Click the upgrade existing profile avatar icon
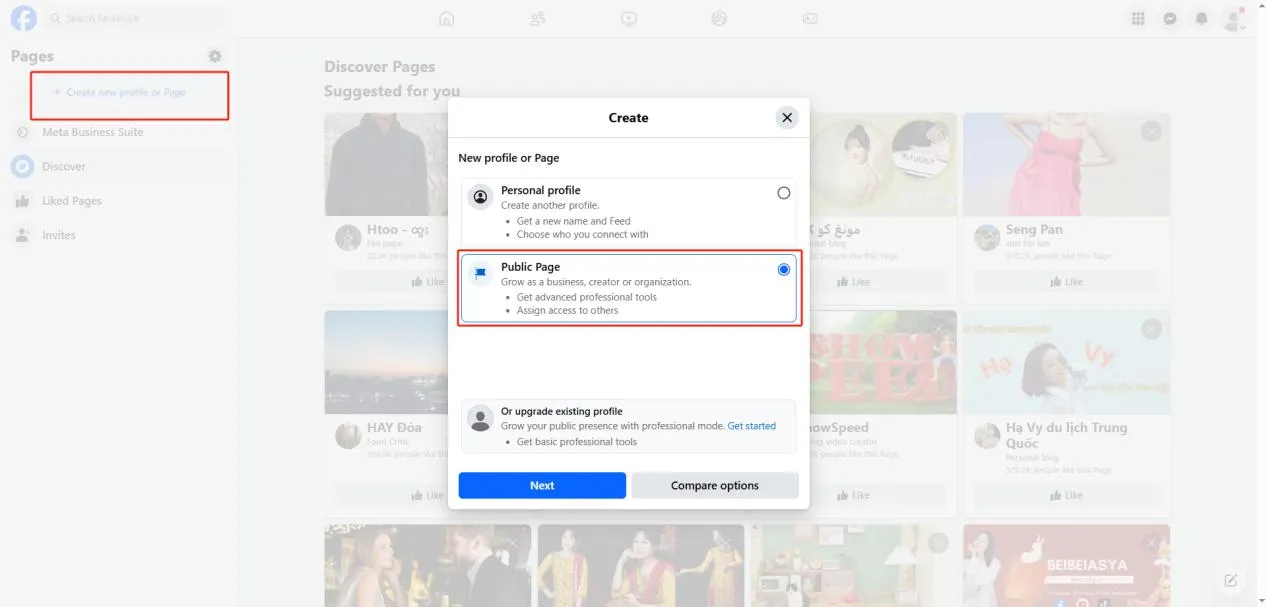Image resolution: width=1267 pixels, height=607 pixels. click(481, 417)
